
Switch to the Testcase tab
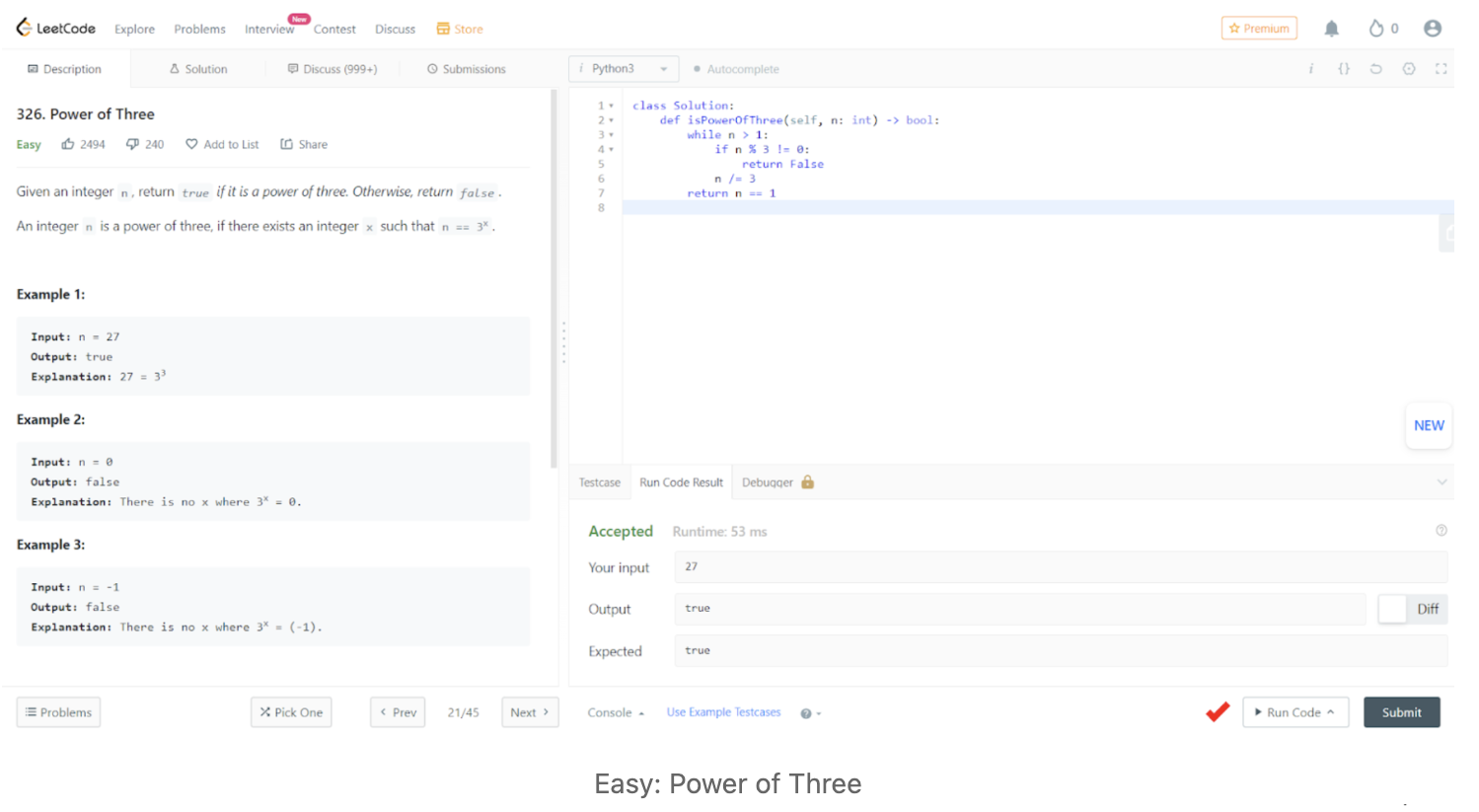tap(599, 482)
